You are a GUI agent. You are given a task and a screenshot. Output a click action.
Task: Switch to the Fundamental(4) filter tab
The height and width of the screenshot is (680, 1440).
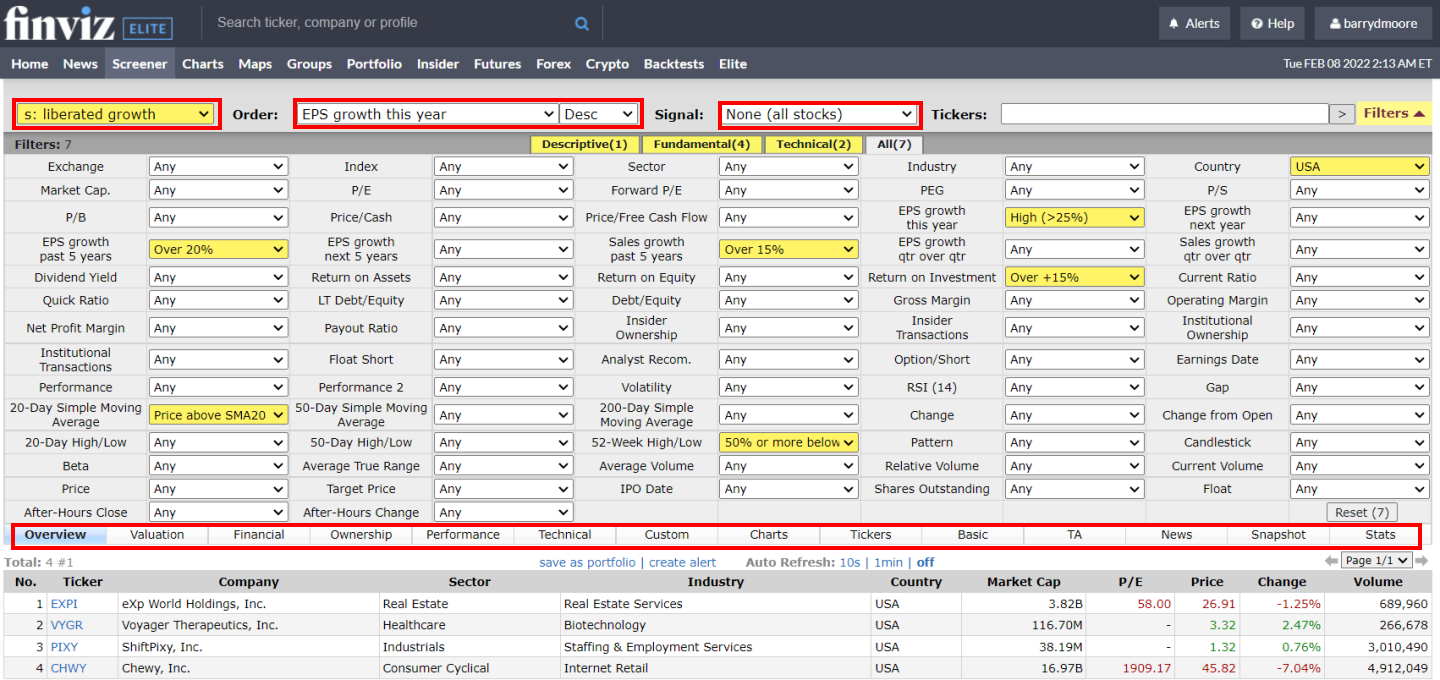701,144
